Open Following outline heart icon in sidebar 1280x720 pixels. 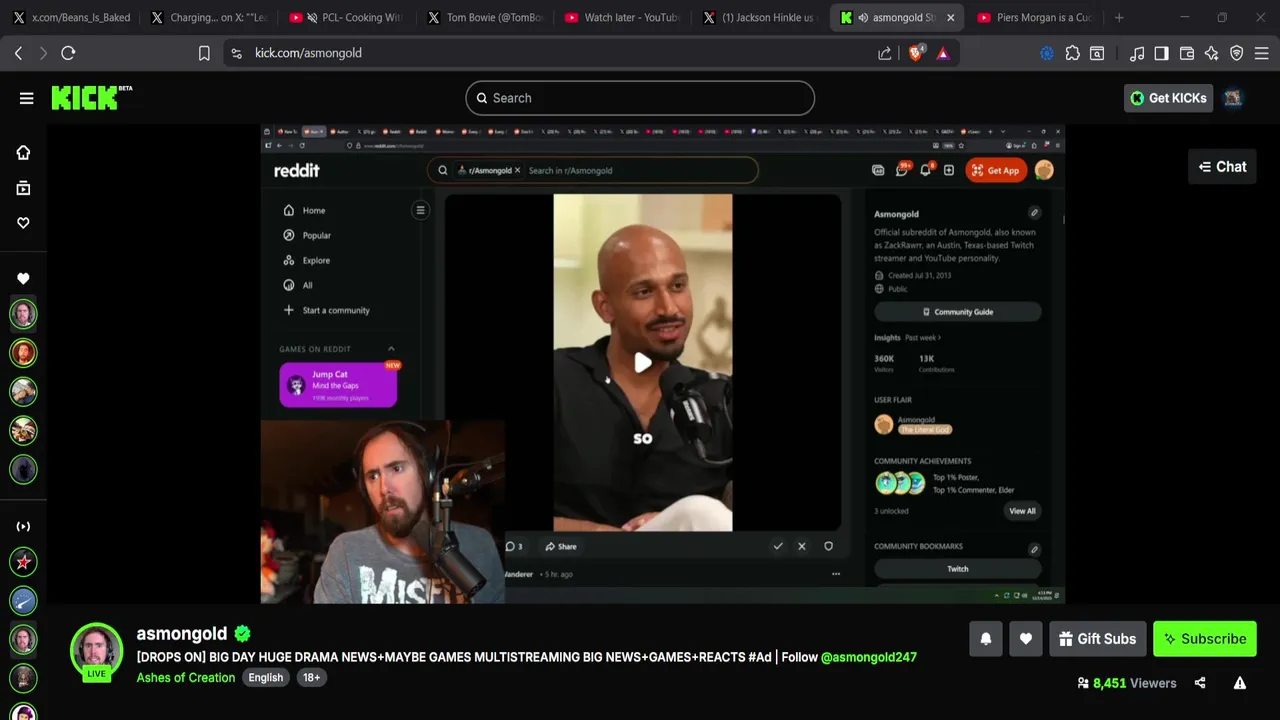click(23, 223)
